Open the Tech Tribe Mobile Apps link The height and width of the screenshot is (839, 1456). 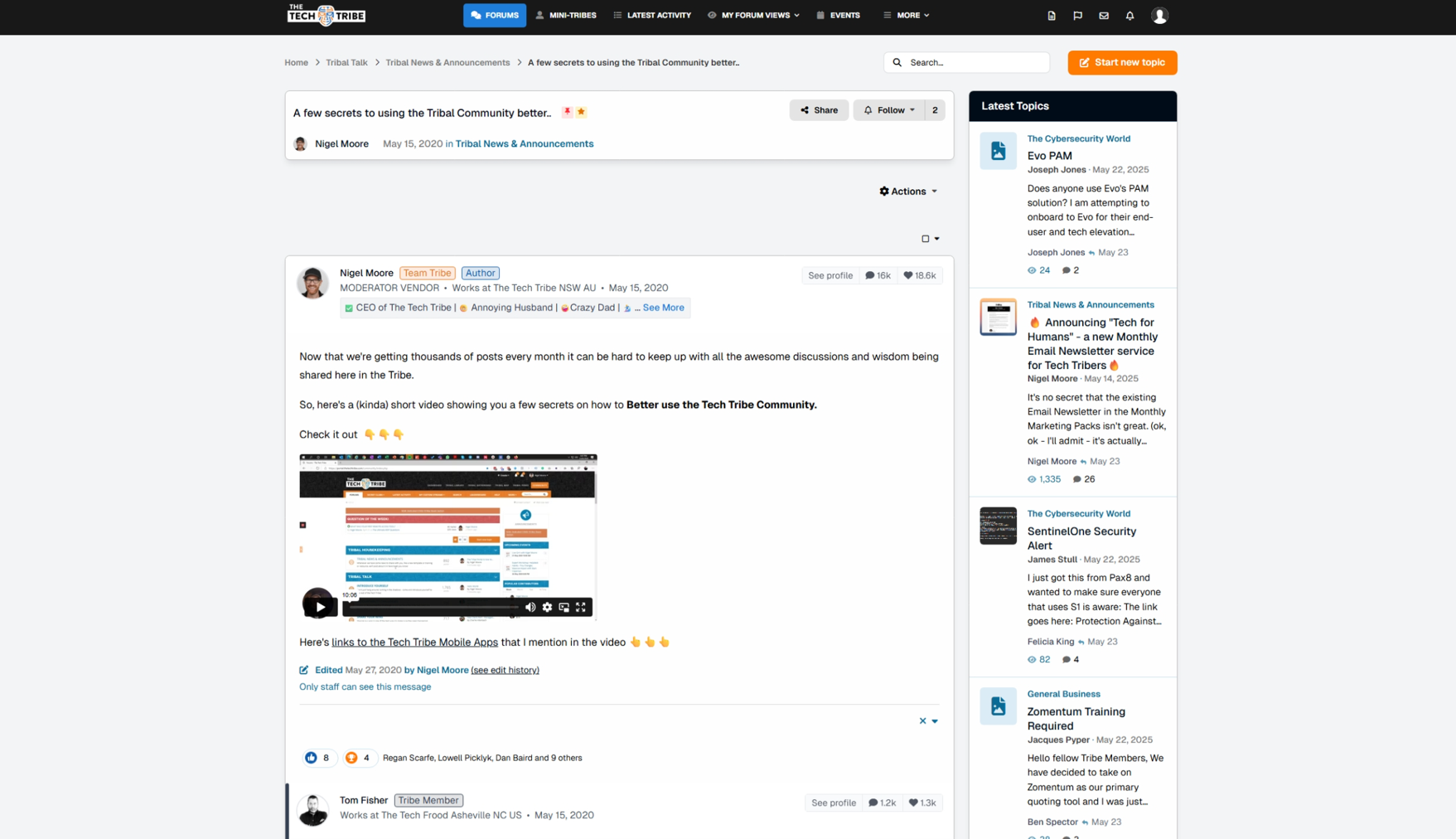414,642
